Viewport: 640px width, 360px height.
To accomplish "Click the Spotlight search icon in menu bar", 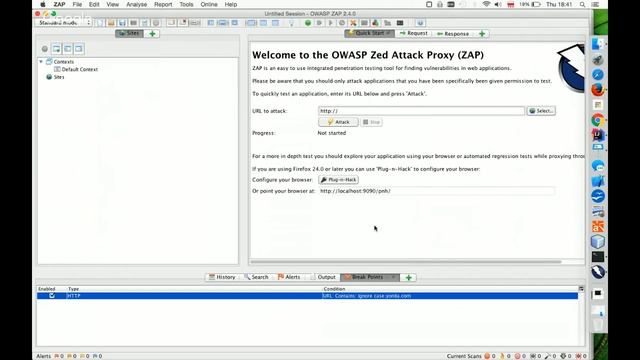I will [x=582, y=4].
